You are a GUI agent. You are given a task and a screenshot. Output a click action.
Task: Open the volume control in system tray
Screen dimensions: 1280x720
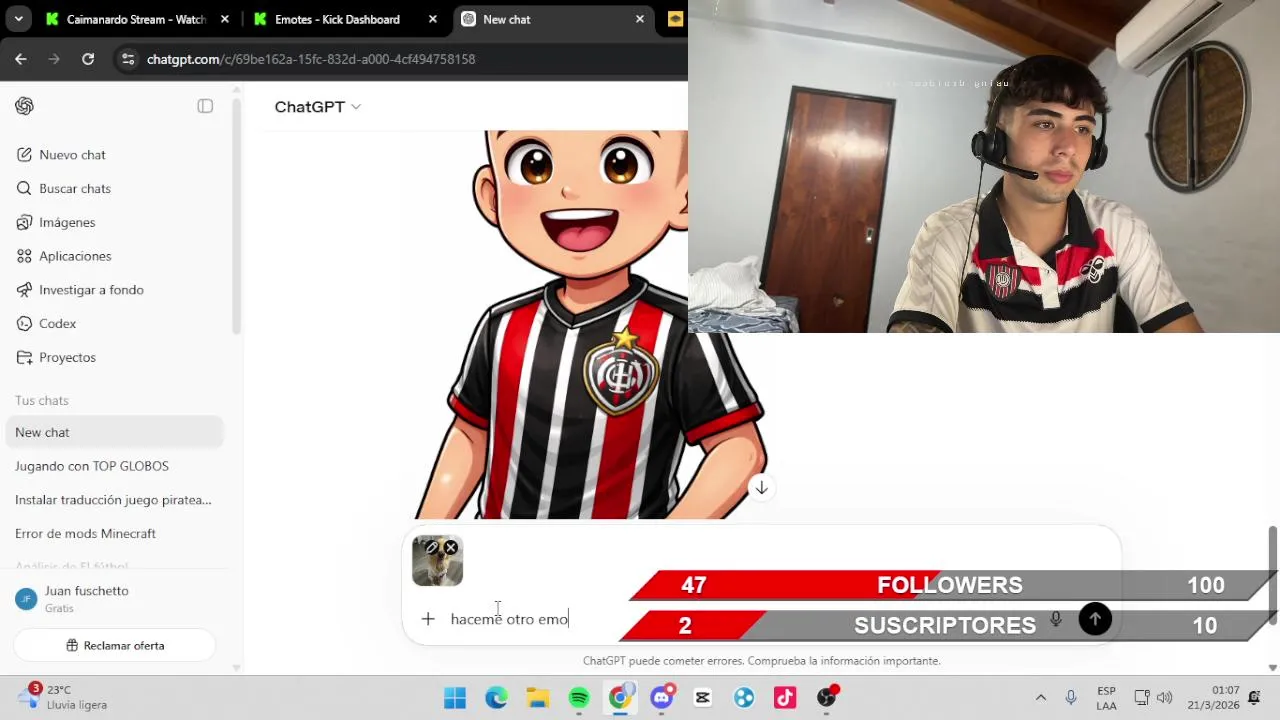pyautogui.click(x=1165, y=697)
